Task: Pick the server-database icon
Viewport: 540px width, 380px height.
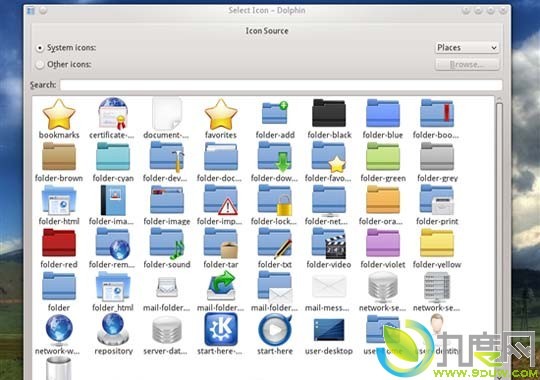Action: tap(167, 330)
